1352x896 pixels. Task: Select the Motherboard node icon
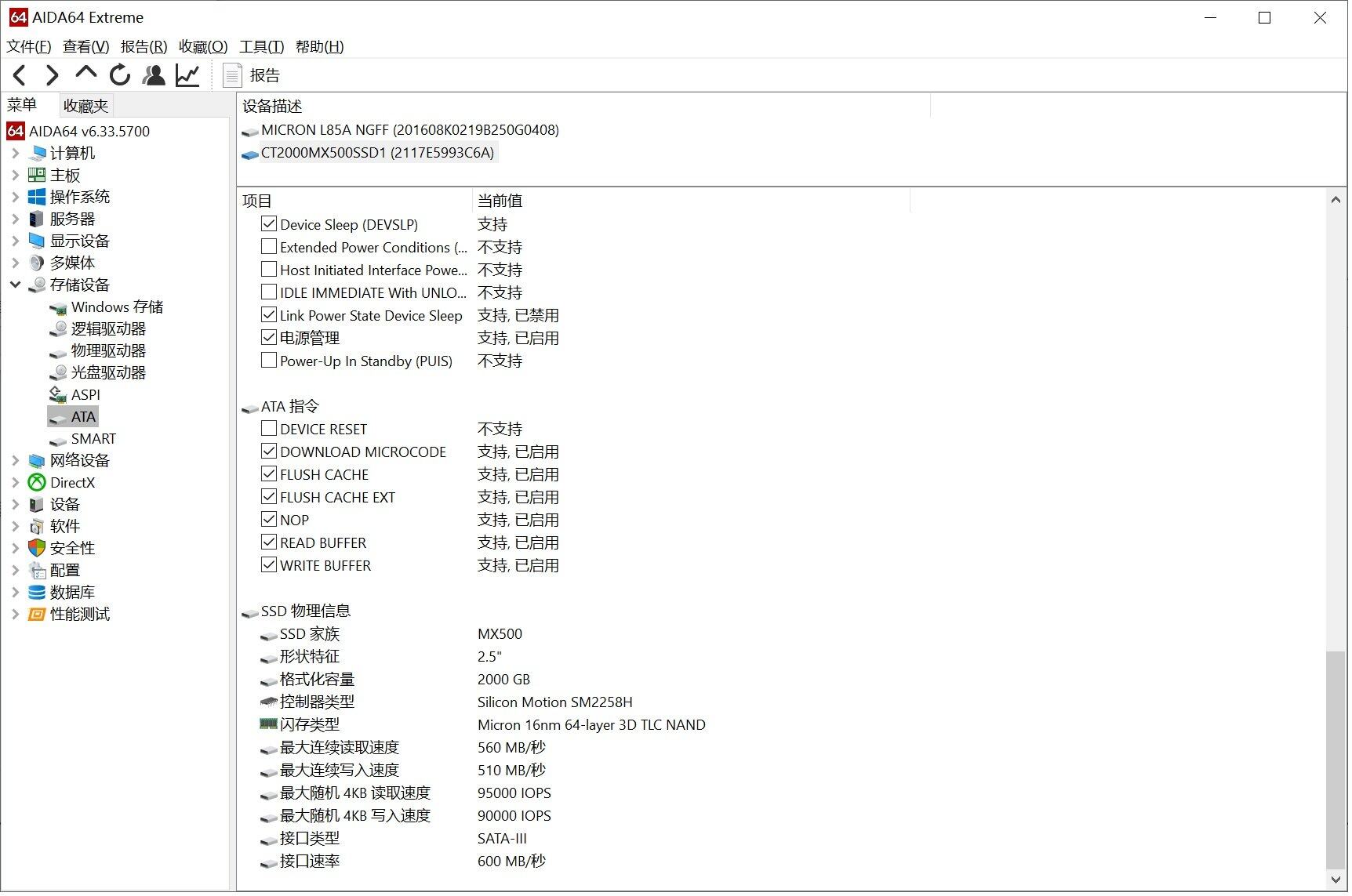[37, 175]
